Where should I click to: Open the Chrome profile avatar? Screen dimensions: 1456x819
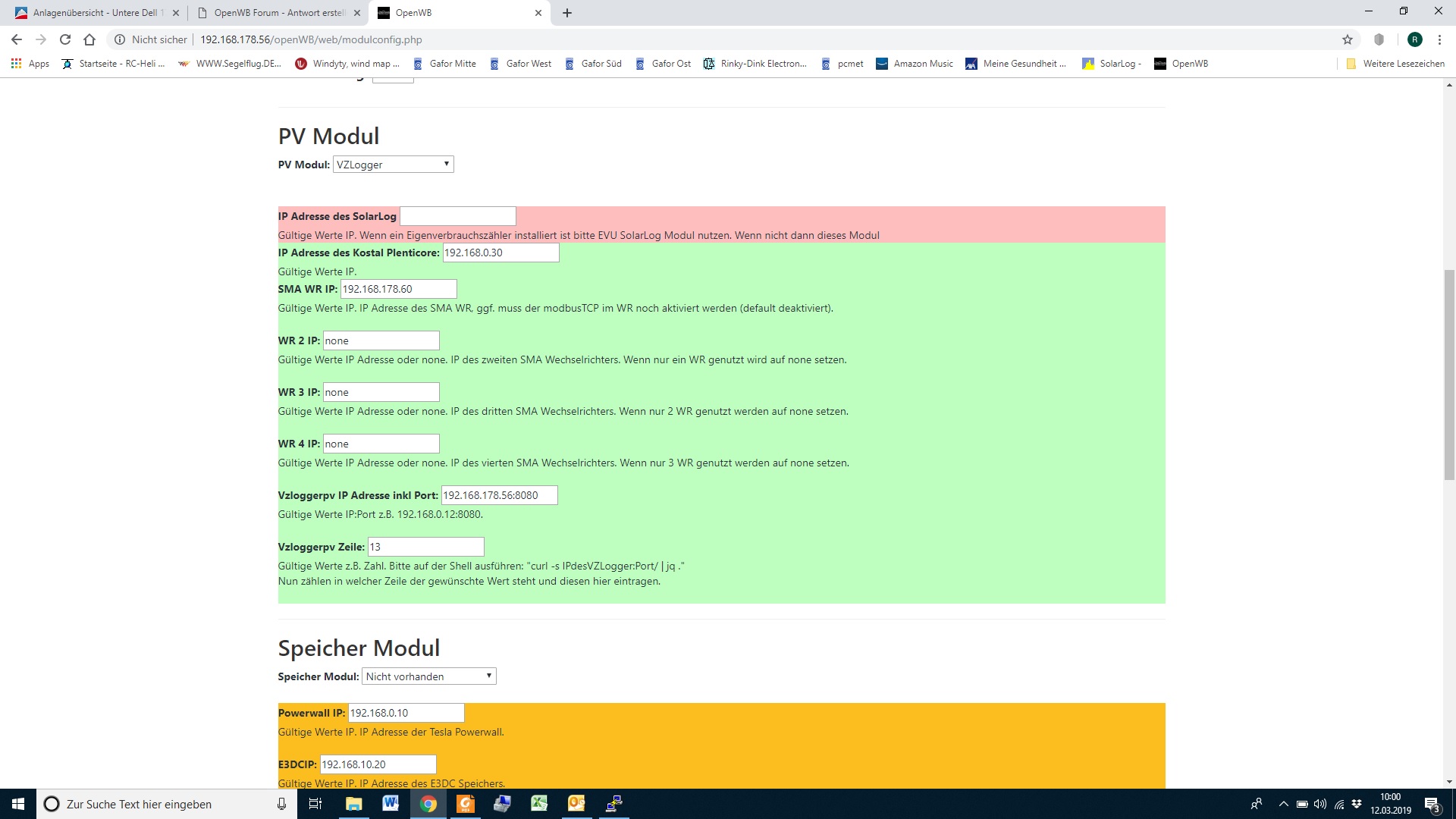(x=1415, y=39)
